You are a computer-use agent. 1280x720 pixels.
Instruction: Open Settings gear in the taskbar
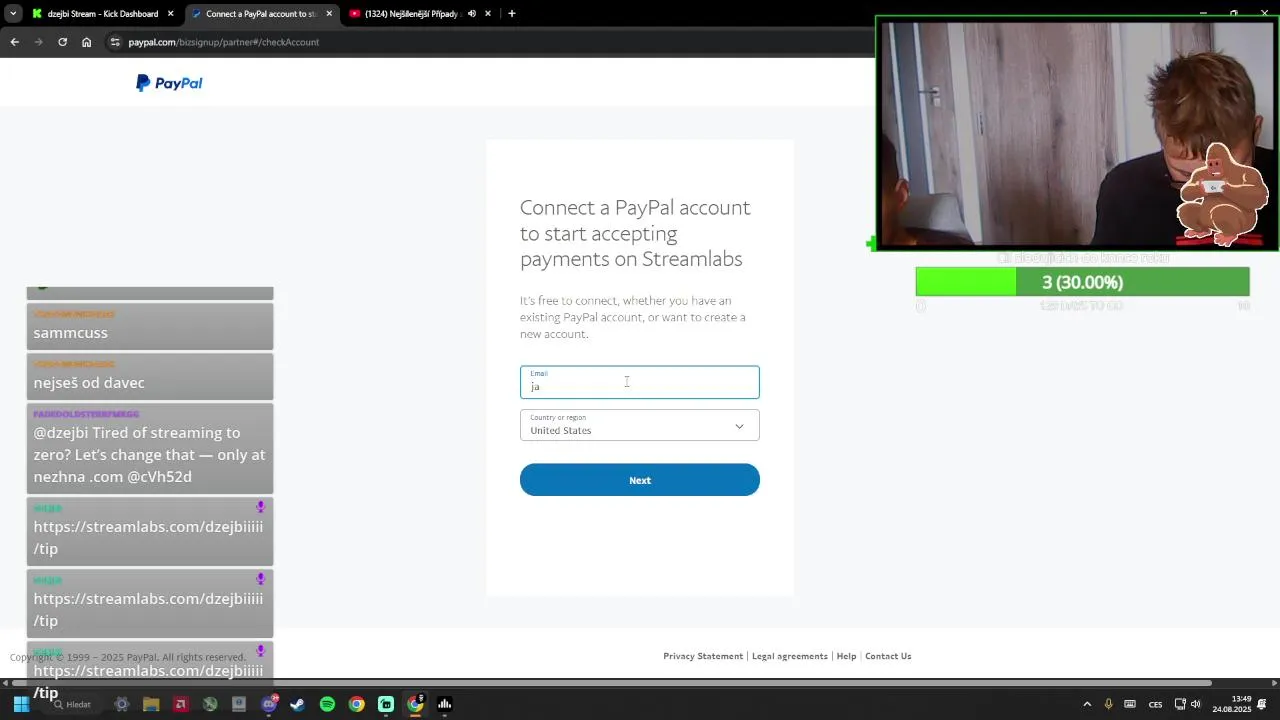122,704
